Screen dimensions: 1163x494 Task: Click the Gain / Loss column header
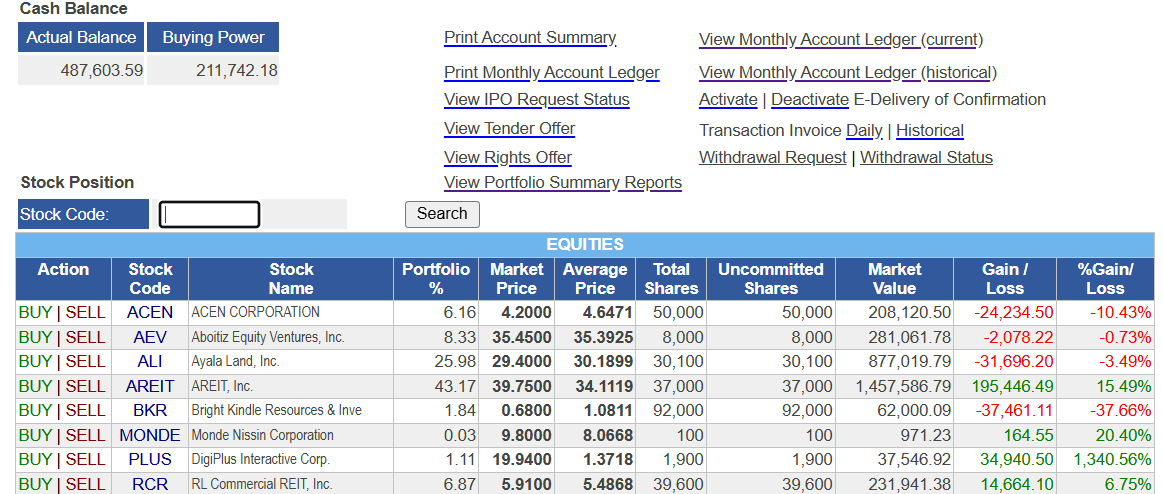point(1005,279)
